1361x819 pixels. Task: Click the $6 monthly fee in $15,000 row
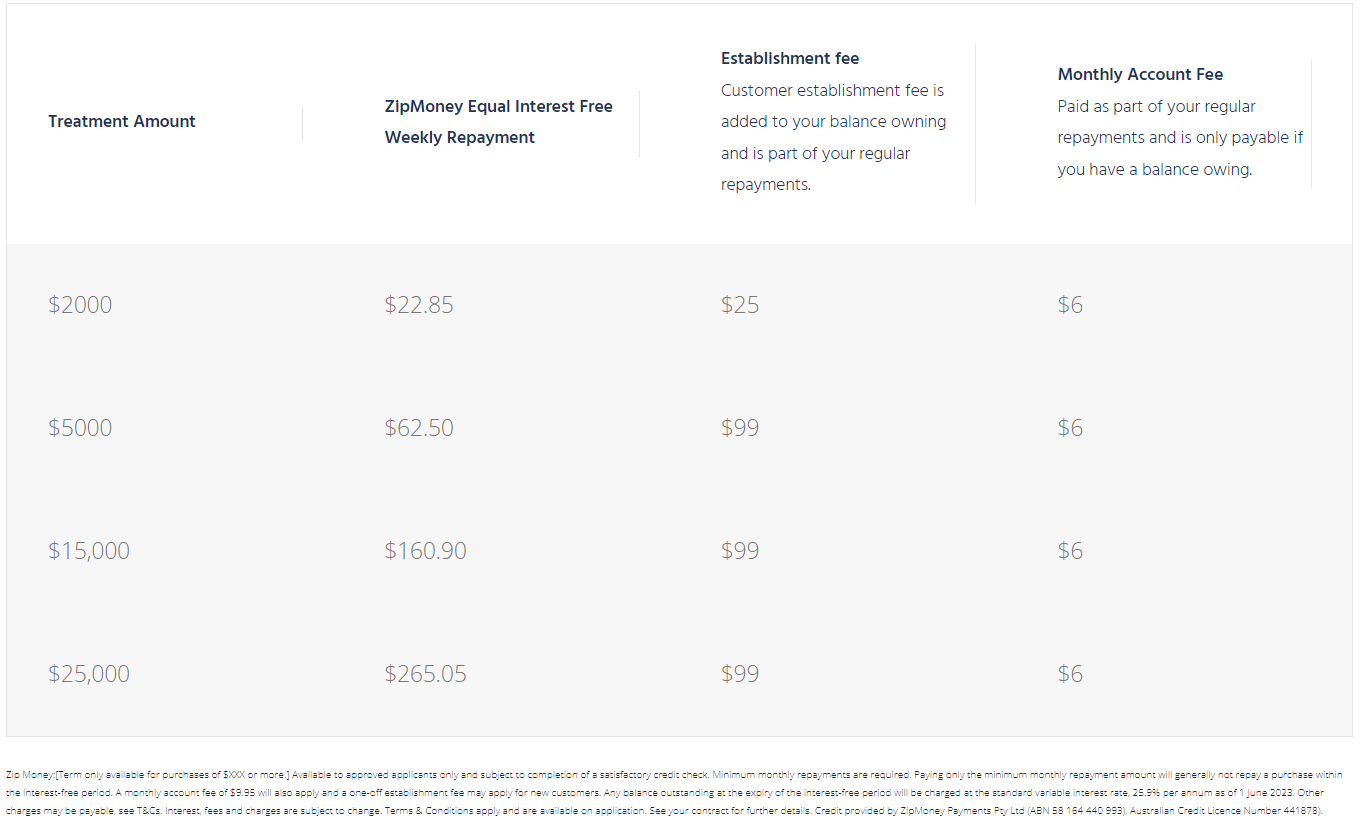tap(1070, 551)
